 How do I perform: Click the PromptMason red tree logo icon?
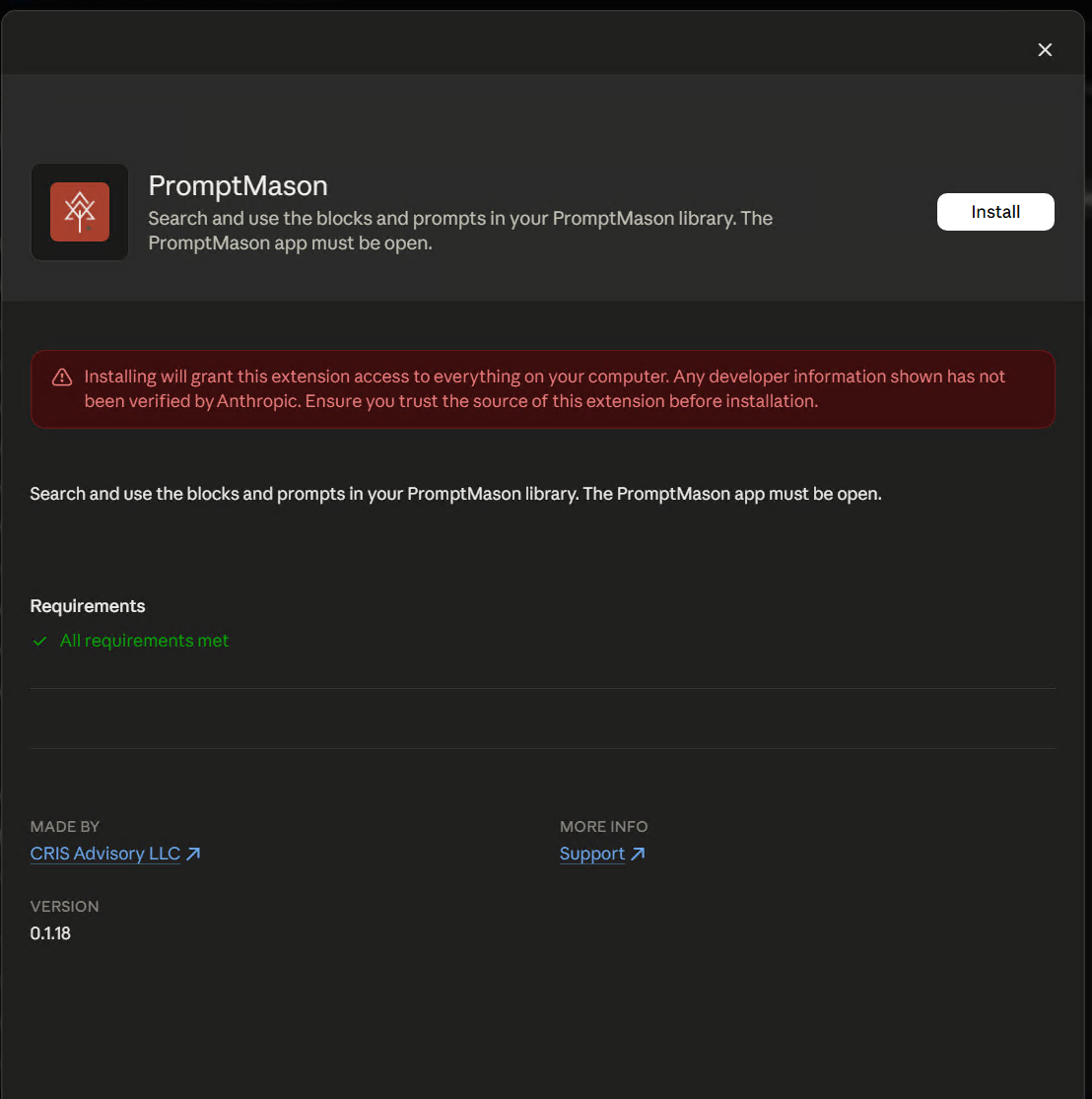(x=80, y=212)
